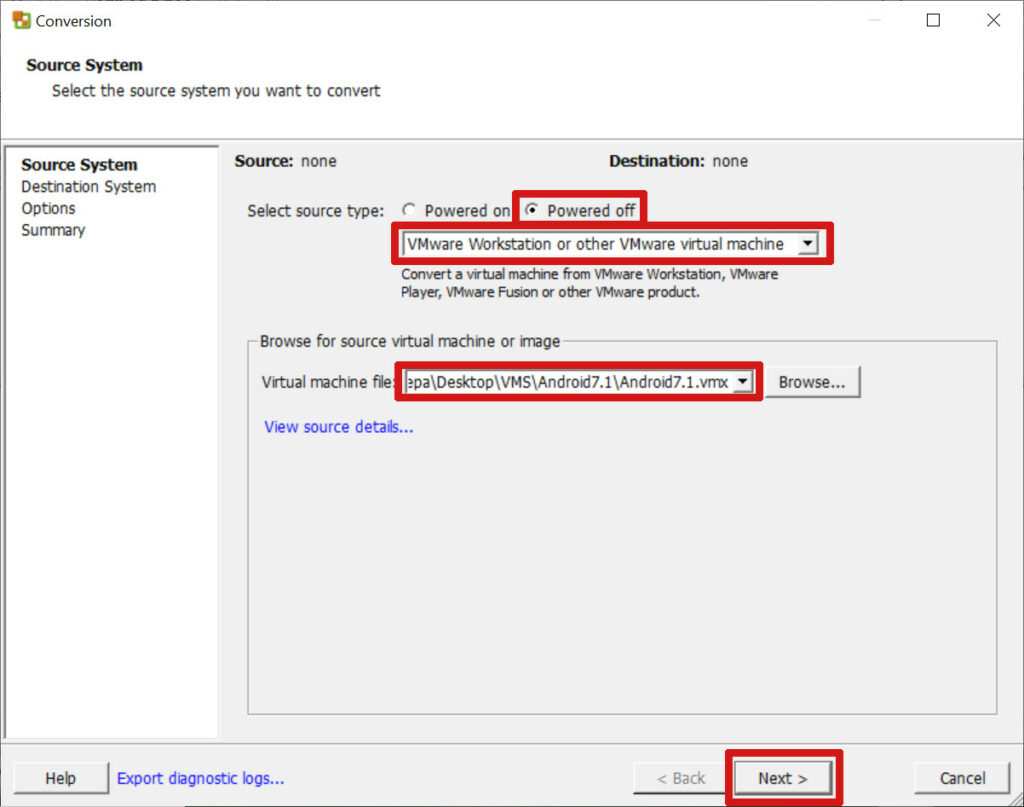Open the Help button
This screenshot has width=1024, height=807.
point(61,778)
